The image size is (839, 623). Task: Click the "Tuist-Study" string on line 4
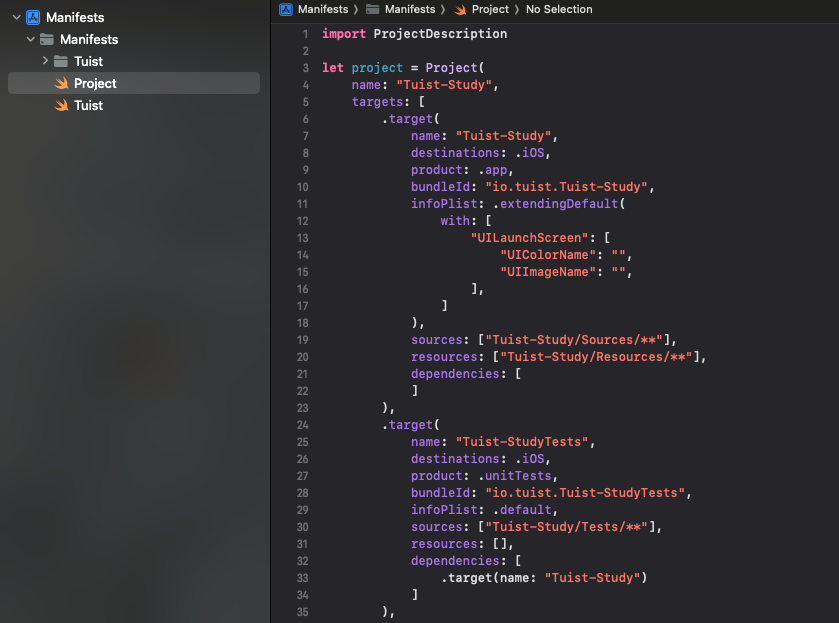pos(444,85)
